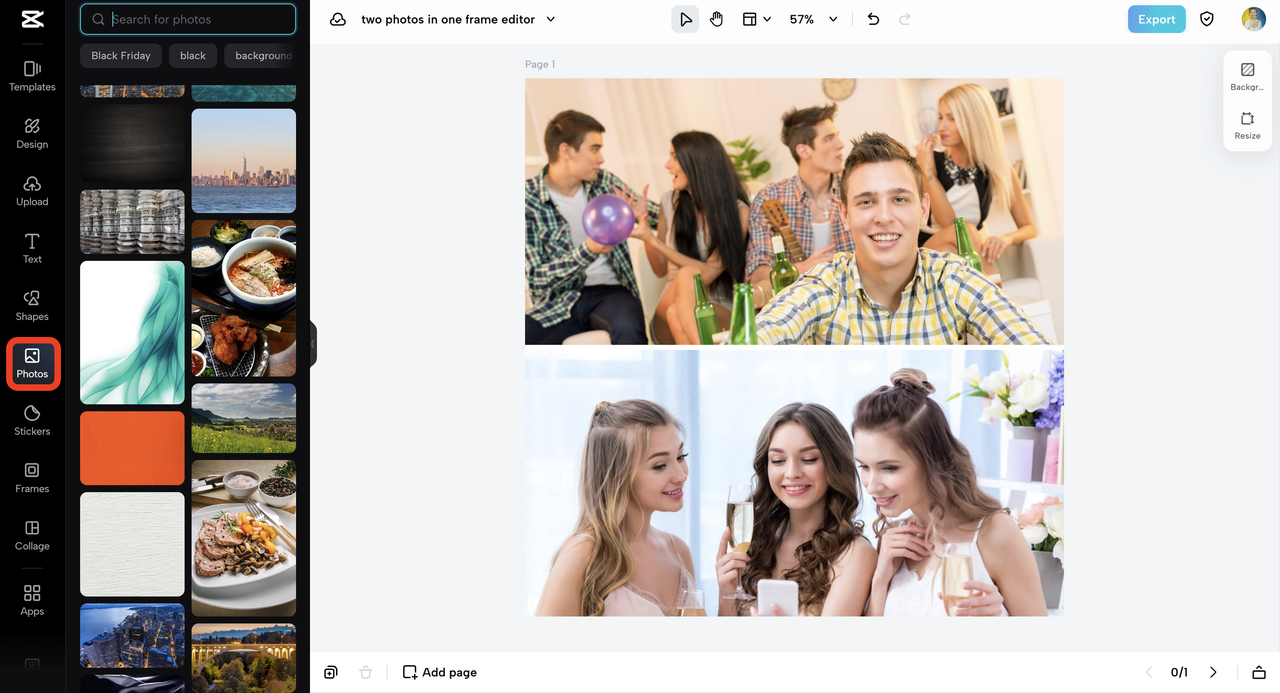Click the Add page button
1280x693 pixels.
click(x=440, y=672)
